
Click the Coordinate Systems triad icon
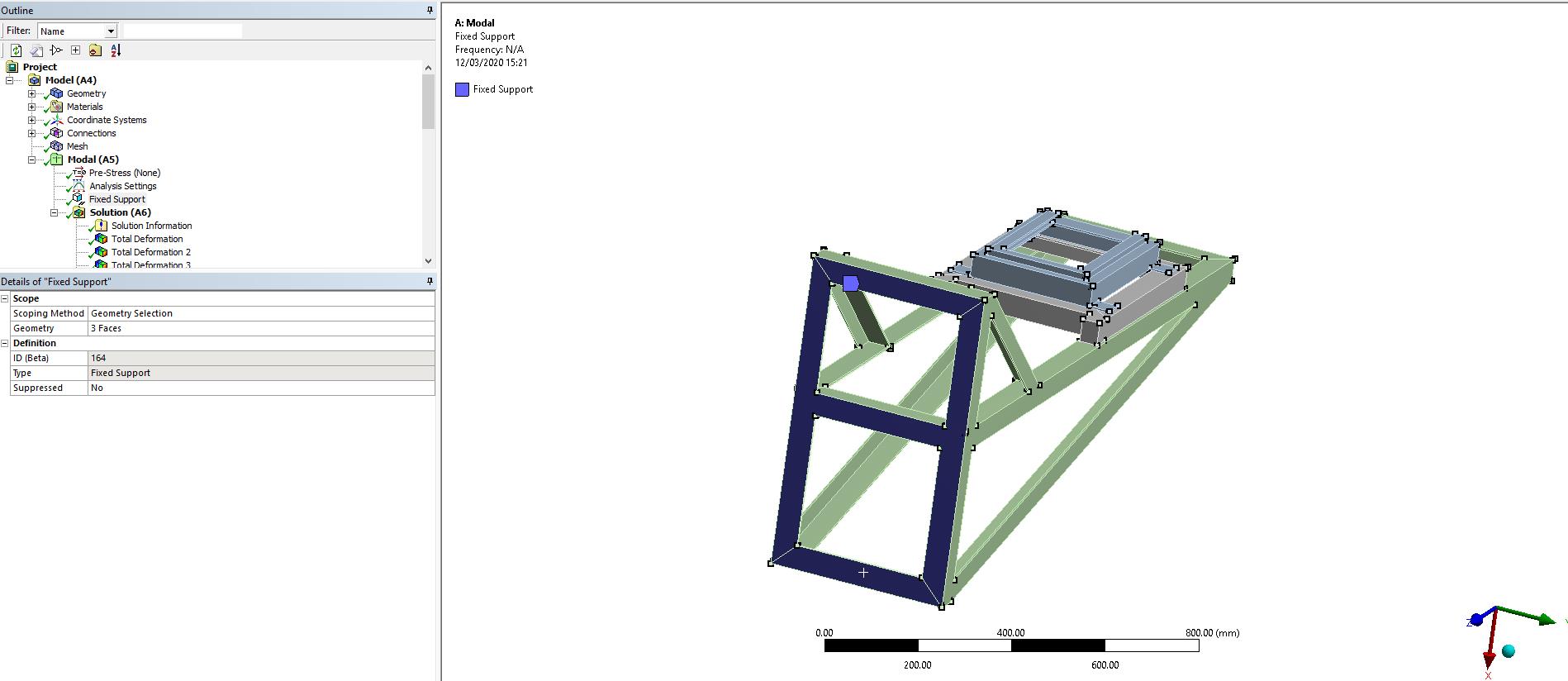(56, 120)
